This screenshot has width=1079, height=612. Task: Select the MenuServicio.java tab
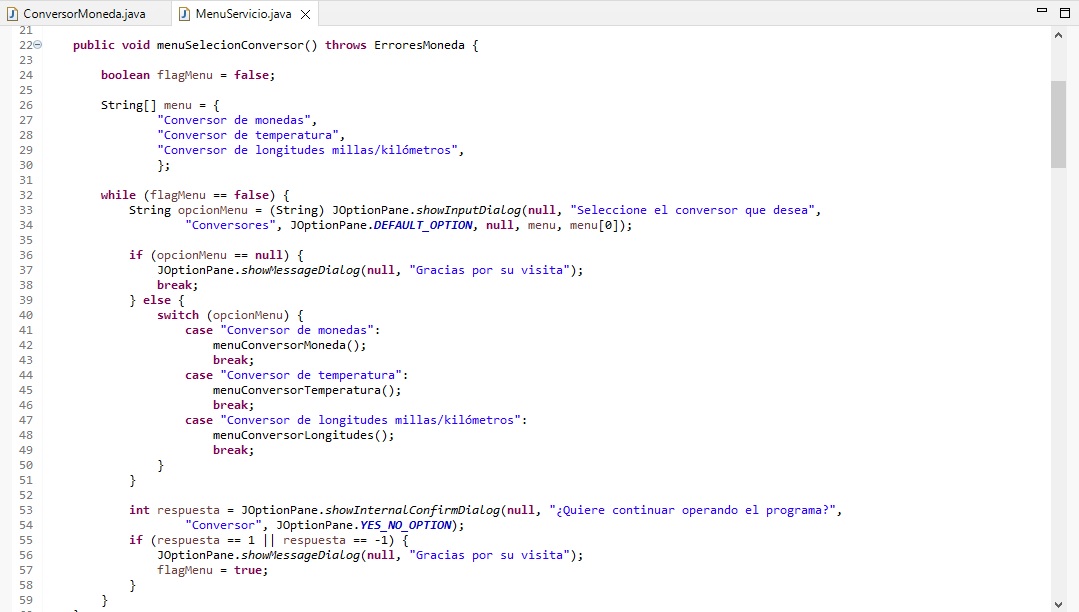click(x=243, y=14)
